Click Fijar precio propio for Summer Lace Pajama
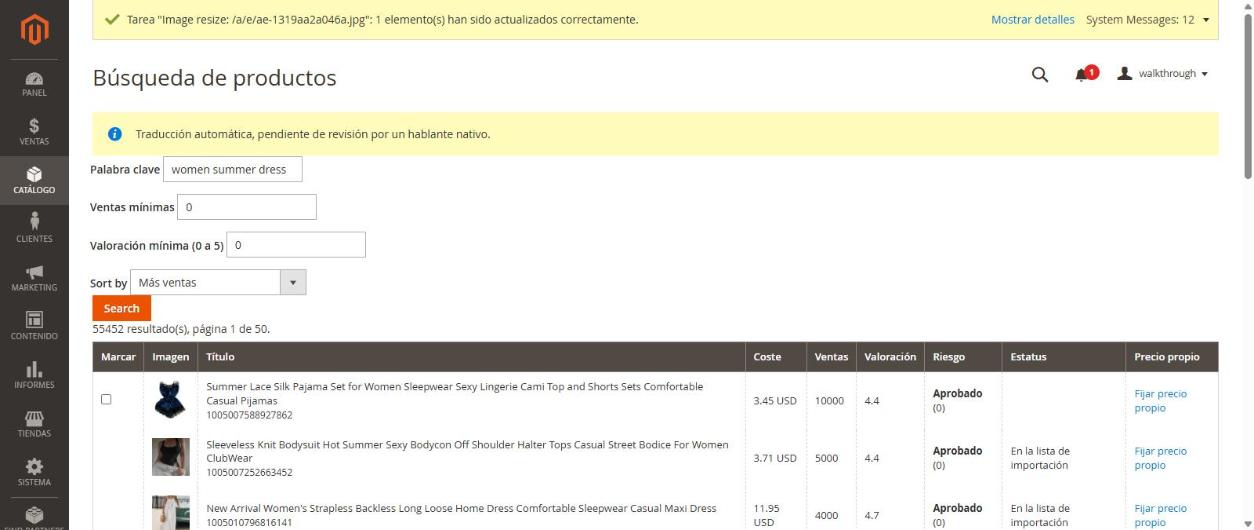 1160,401
